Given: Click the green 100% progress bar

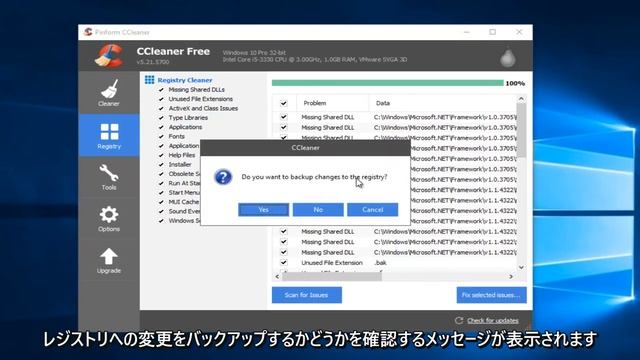Looking at the screenshot, I should (388, 83).
